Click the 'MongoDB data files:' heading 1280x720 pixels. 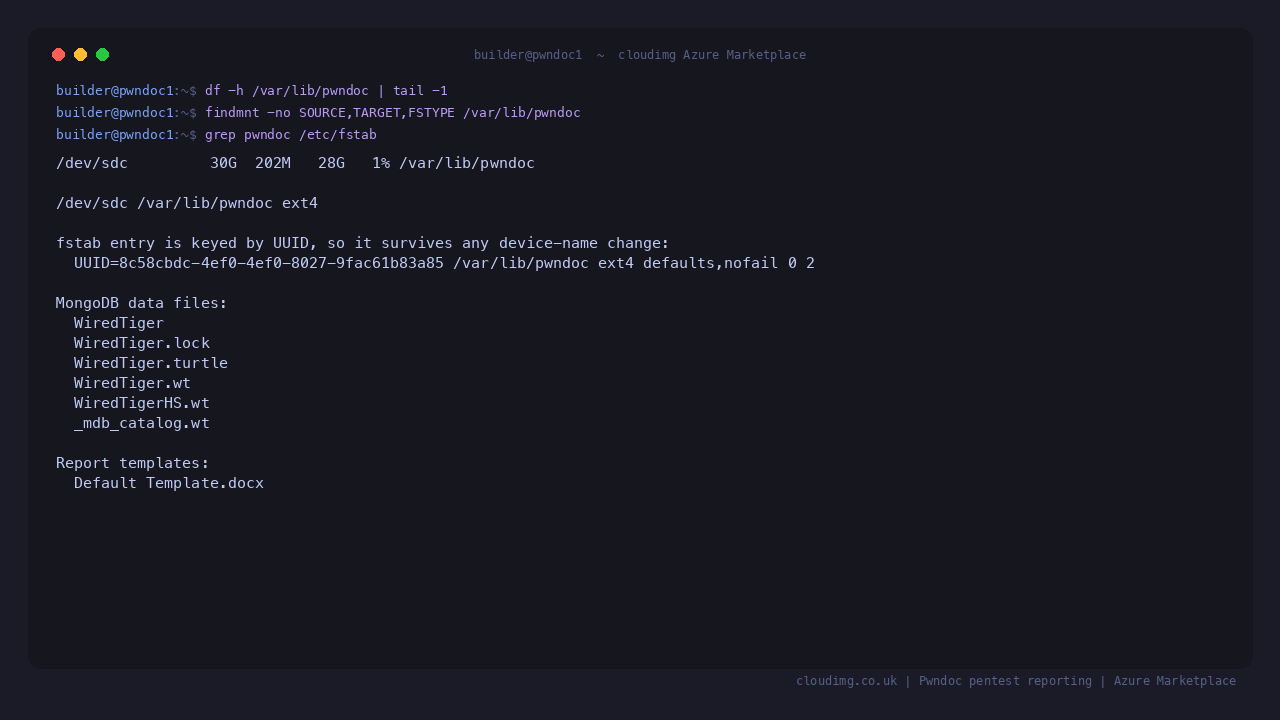coord(142,303)
